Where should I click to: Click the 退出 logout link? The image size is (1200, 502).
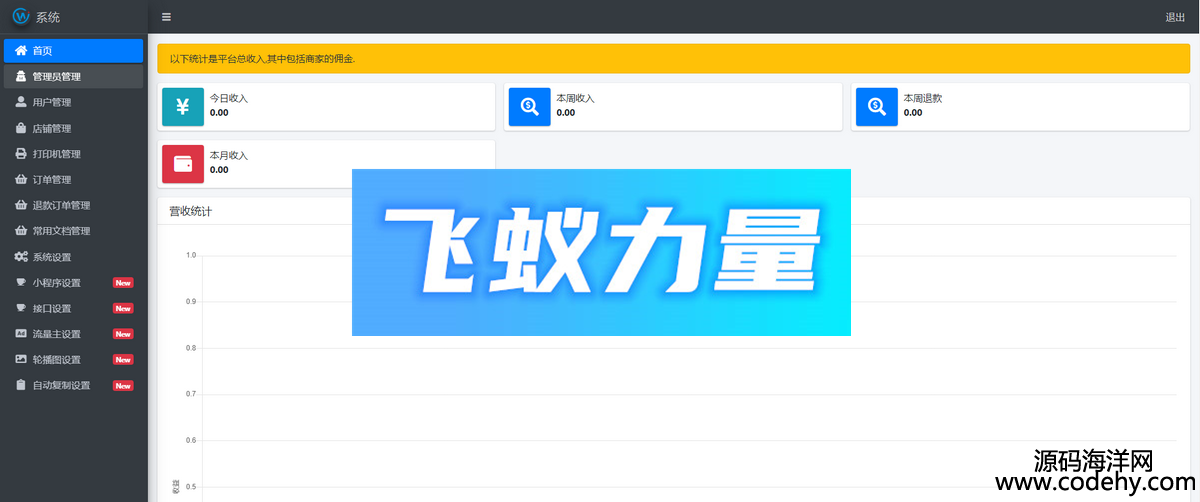click(1175, 17)
